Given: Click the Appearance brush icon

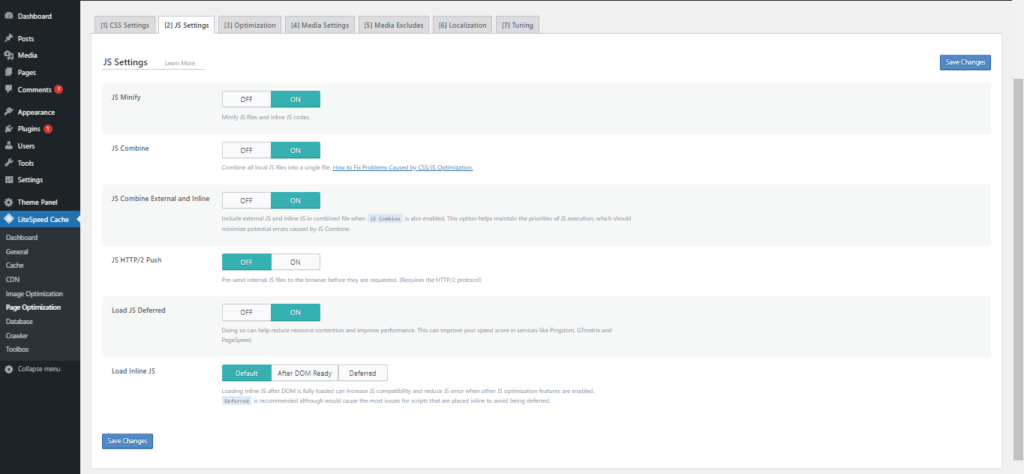Looking at the screenshot, I should click(9, 112).
